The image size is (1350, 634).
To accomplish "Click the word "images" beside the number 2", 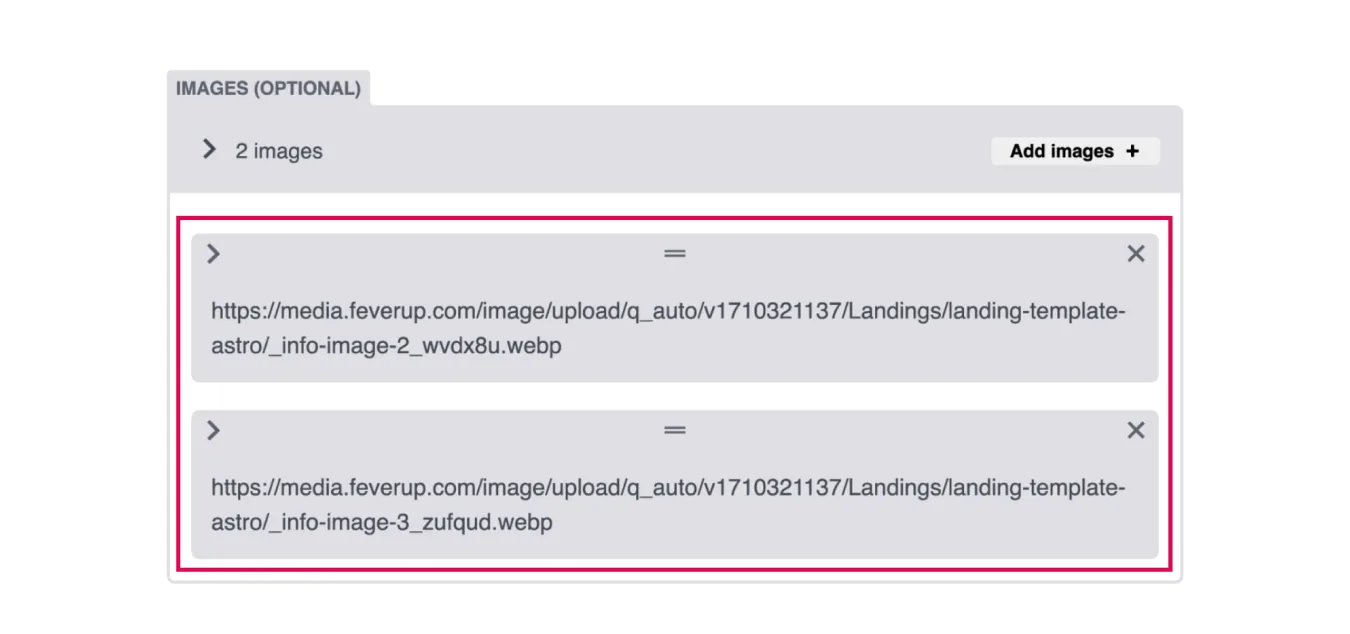I will tap(288, 151).
